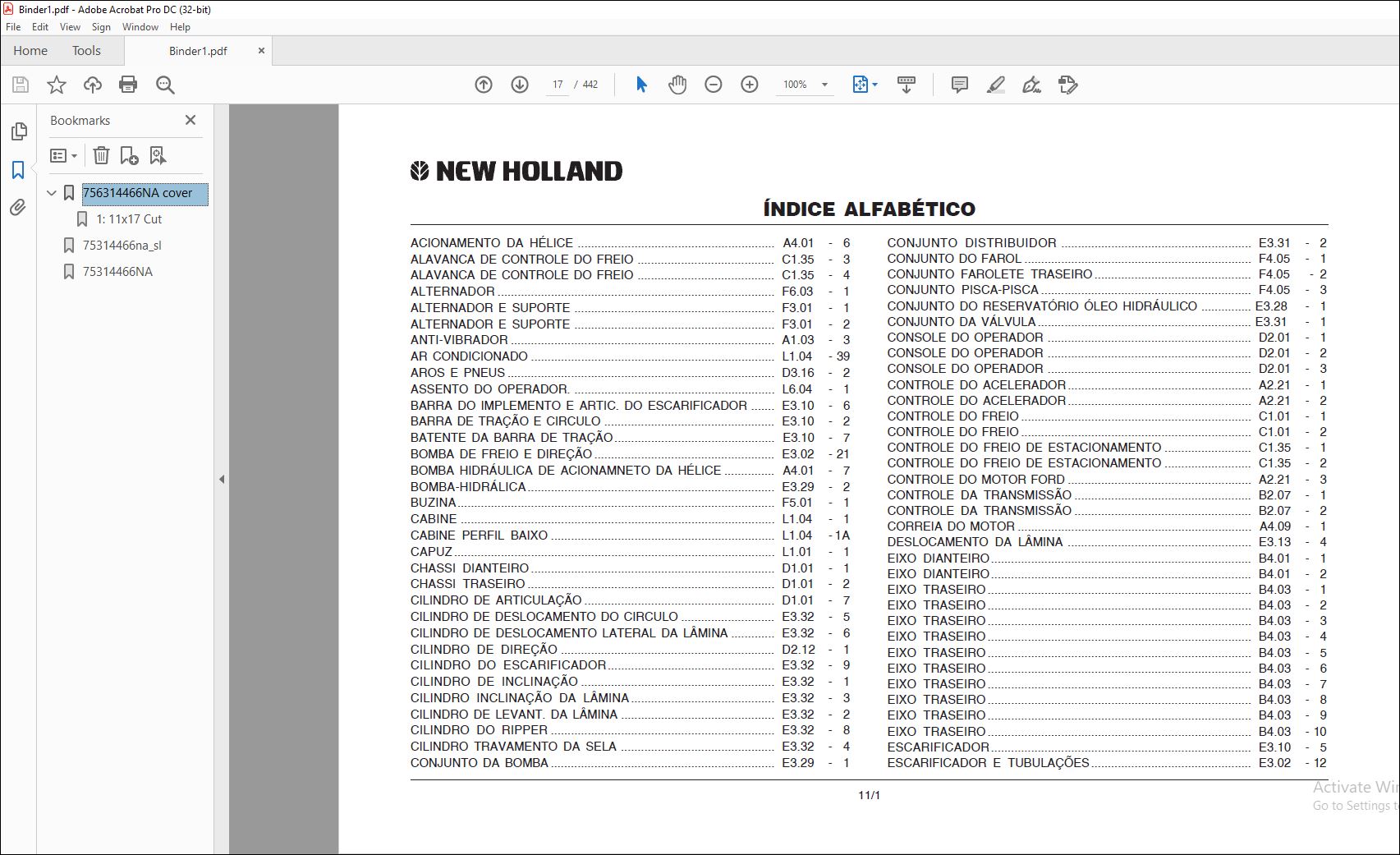This screenshot has width=1400, height=855.
Task: Open the Help menu
Action: (x=180, y=27)
